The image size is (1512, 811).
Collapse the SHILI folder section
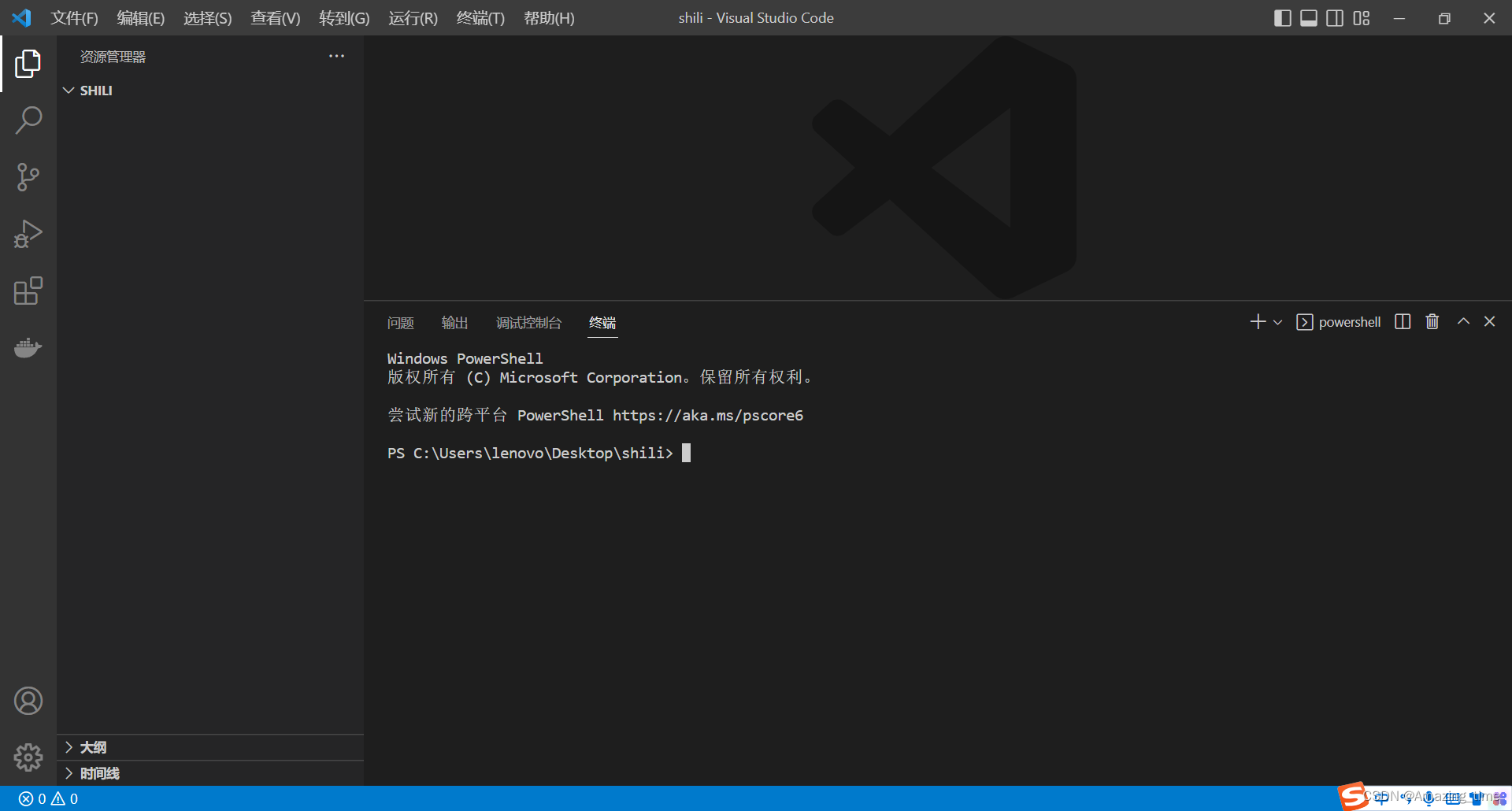210,91
